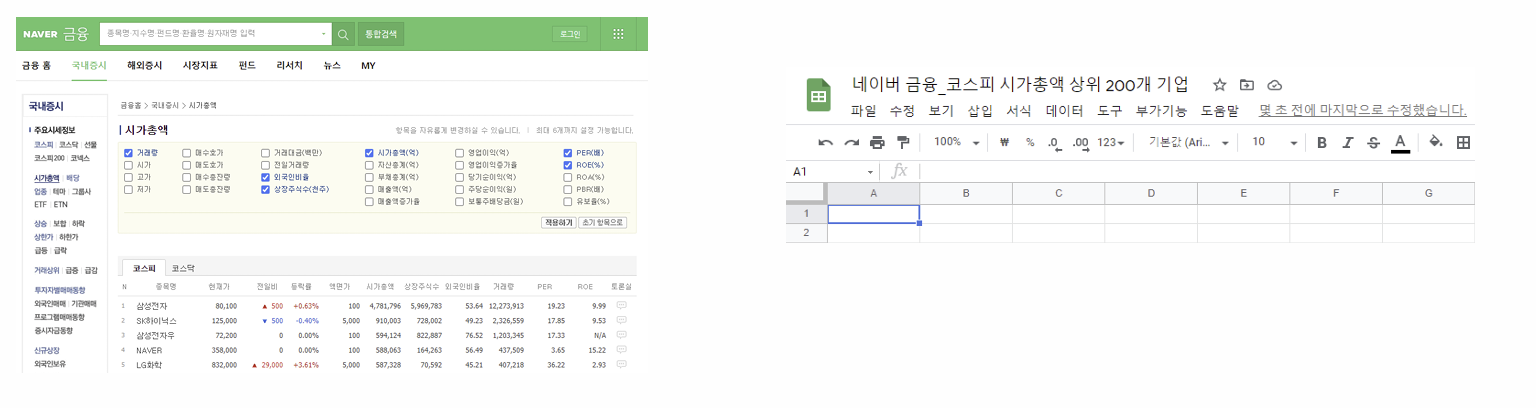Star the spreadsheet document
Screen dimensions: 1536x408
pyautogui.click(x=1219, y=85)
